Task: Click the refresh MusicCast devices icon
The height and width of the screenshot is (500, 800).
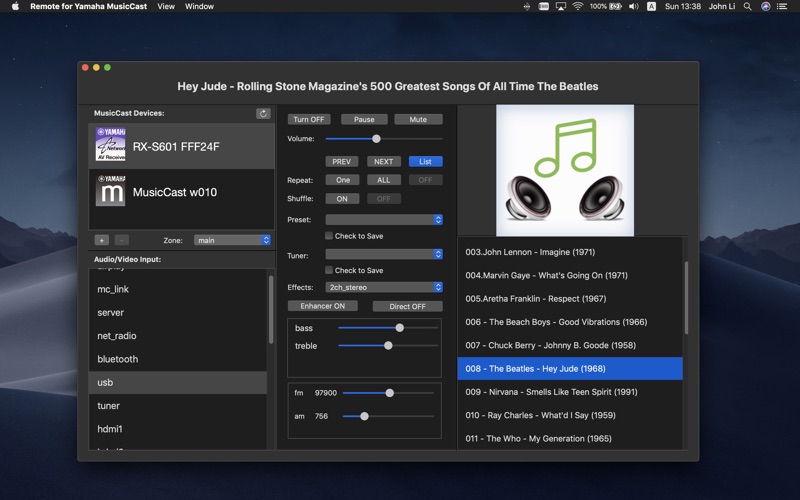Action: (x=263, y=114)
